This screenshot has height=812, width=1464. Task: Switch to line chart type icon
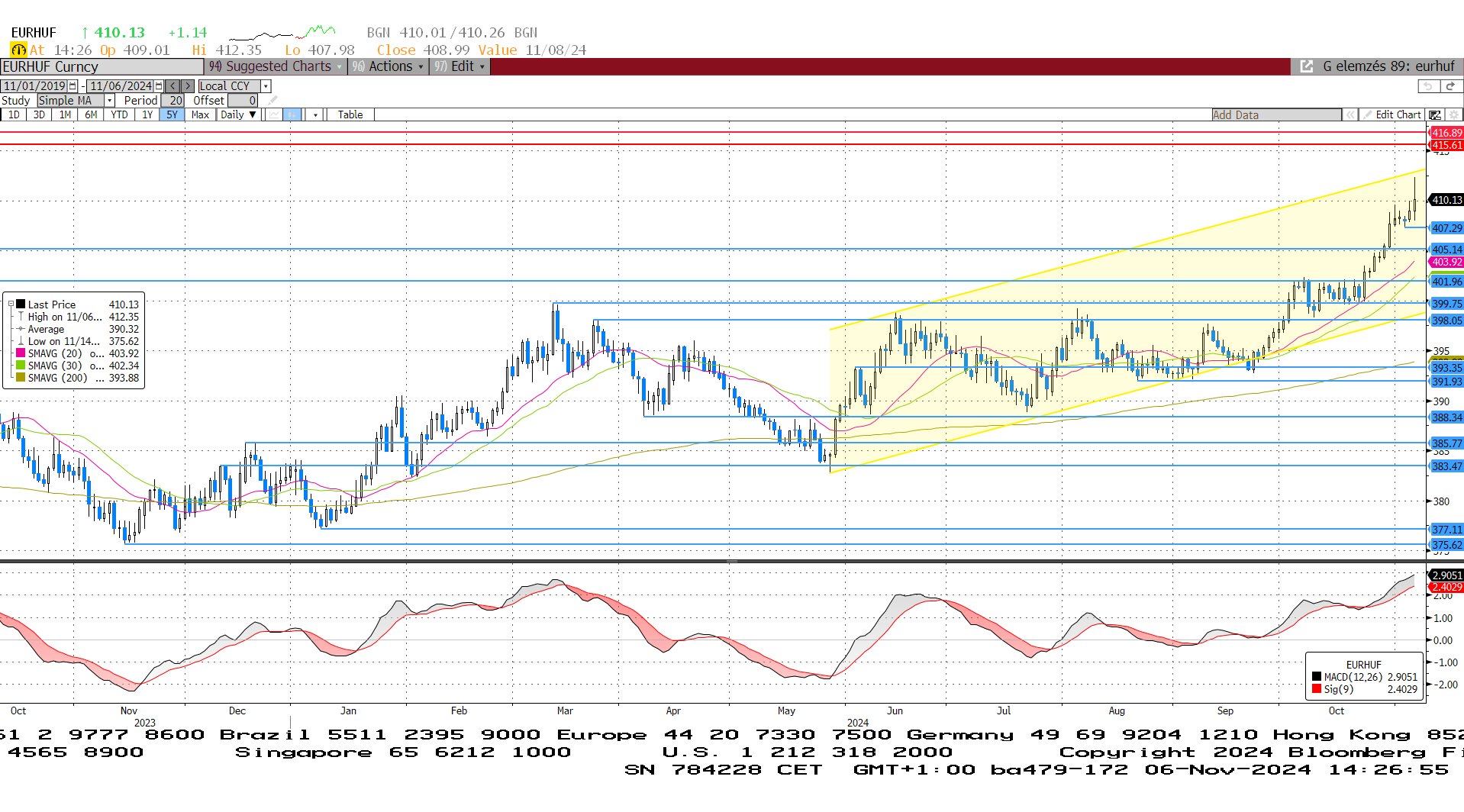273,114
